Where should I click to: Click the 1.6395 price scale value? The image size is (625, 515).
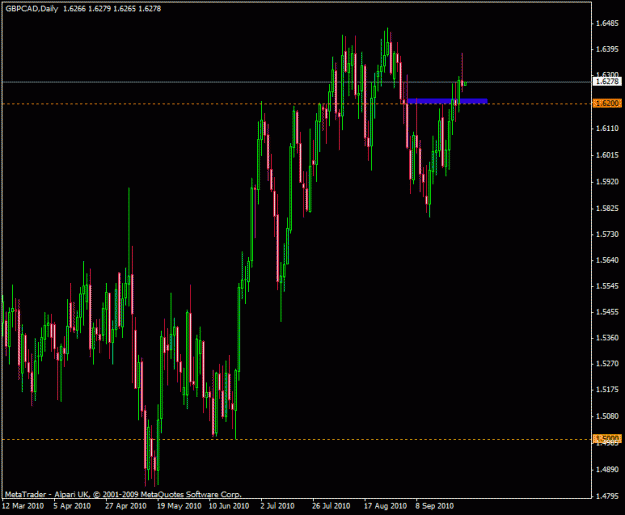(x=607, y=49)
